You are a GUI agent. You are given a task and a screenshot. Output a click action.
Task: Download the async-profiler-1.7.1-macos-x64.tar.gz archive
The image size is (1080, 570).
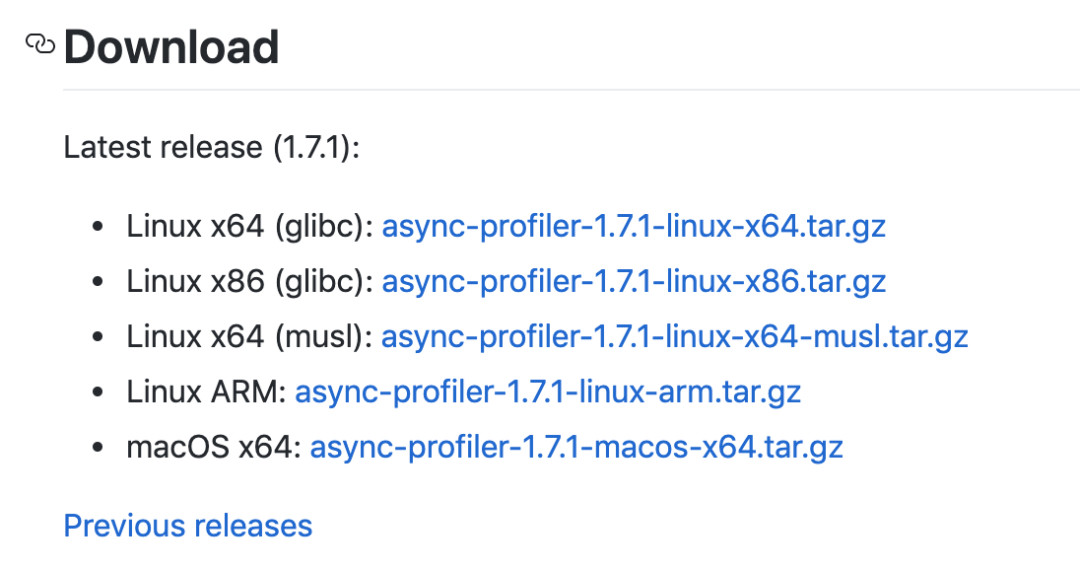pyautogui.click(x=577, y=447)
